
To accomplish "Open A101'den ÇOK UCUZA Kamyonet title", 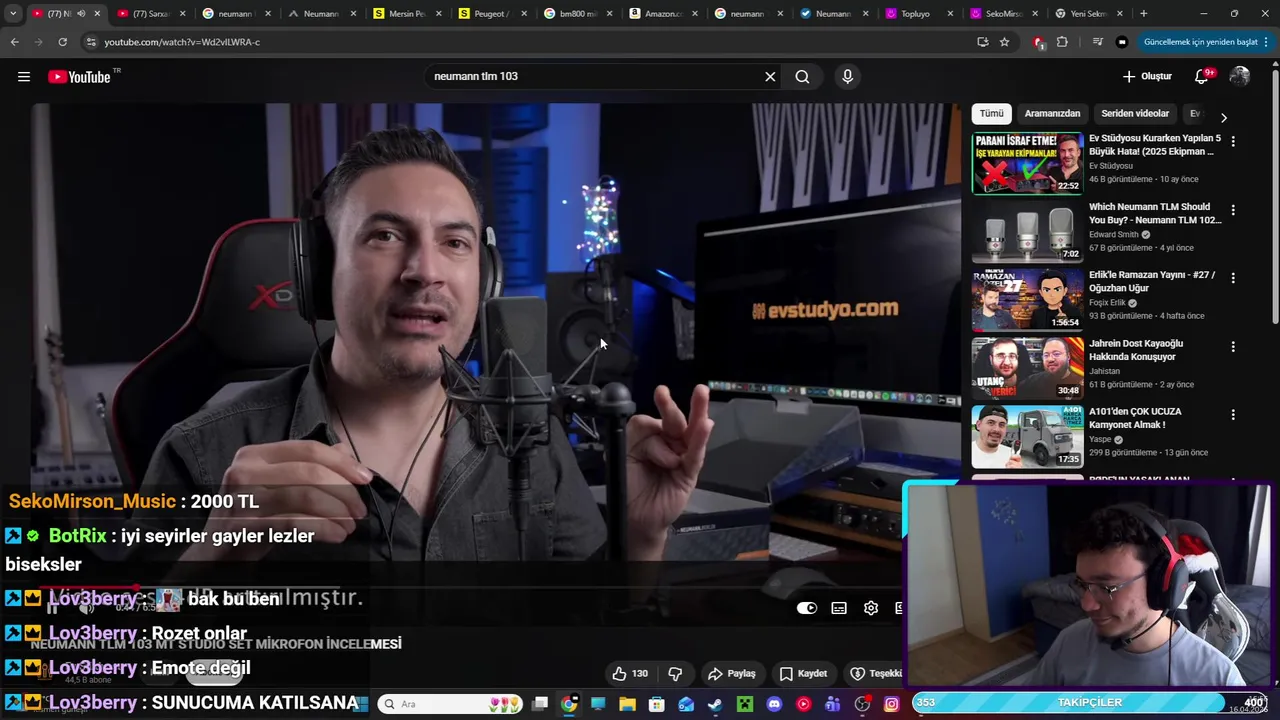I will coord(1135,418).
